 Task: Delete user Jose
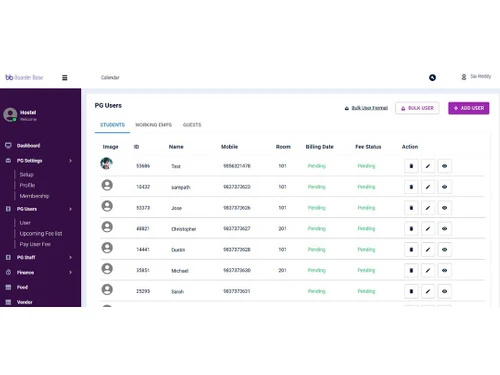411,208
